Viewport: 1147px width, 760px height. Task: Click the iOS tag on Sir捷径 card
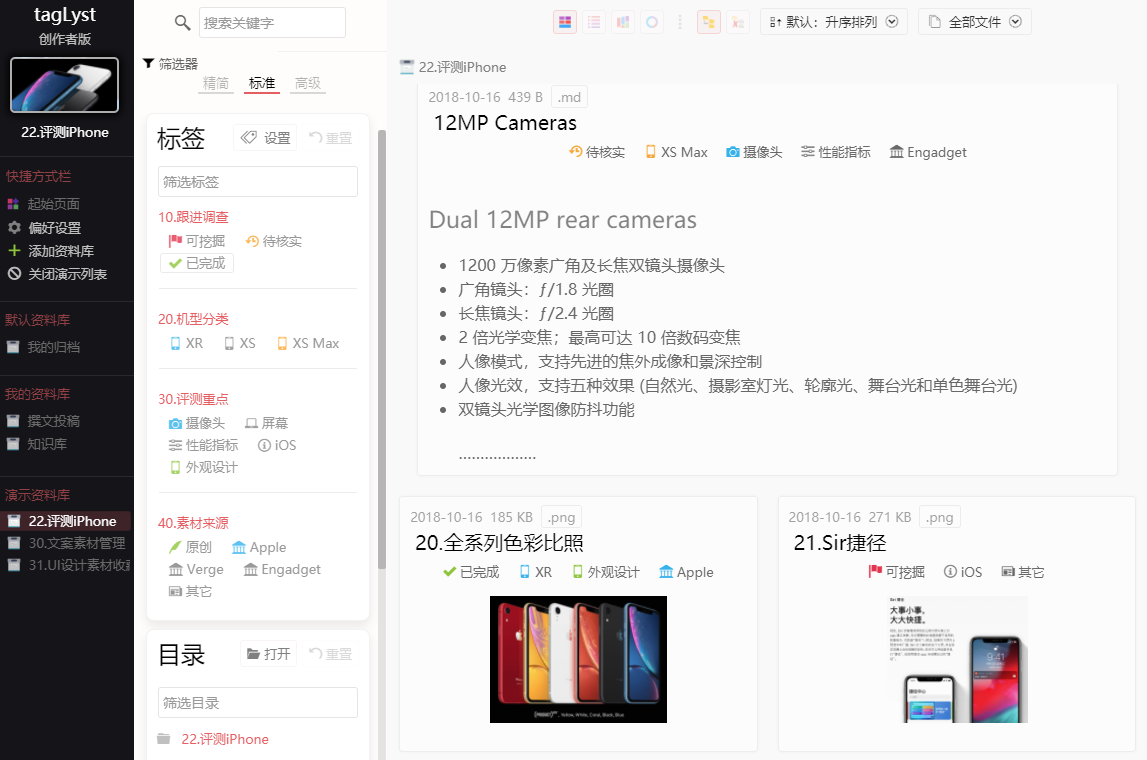(963, 572)
